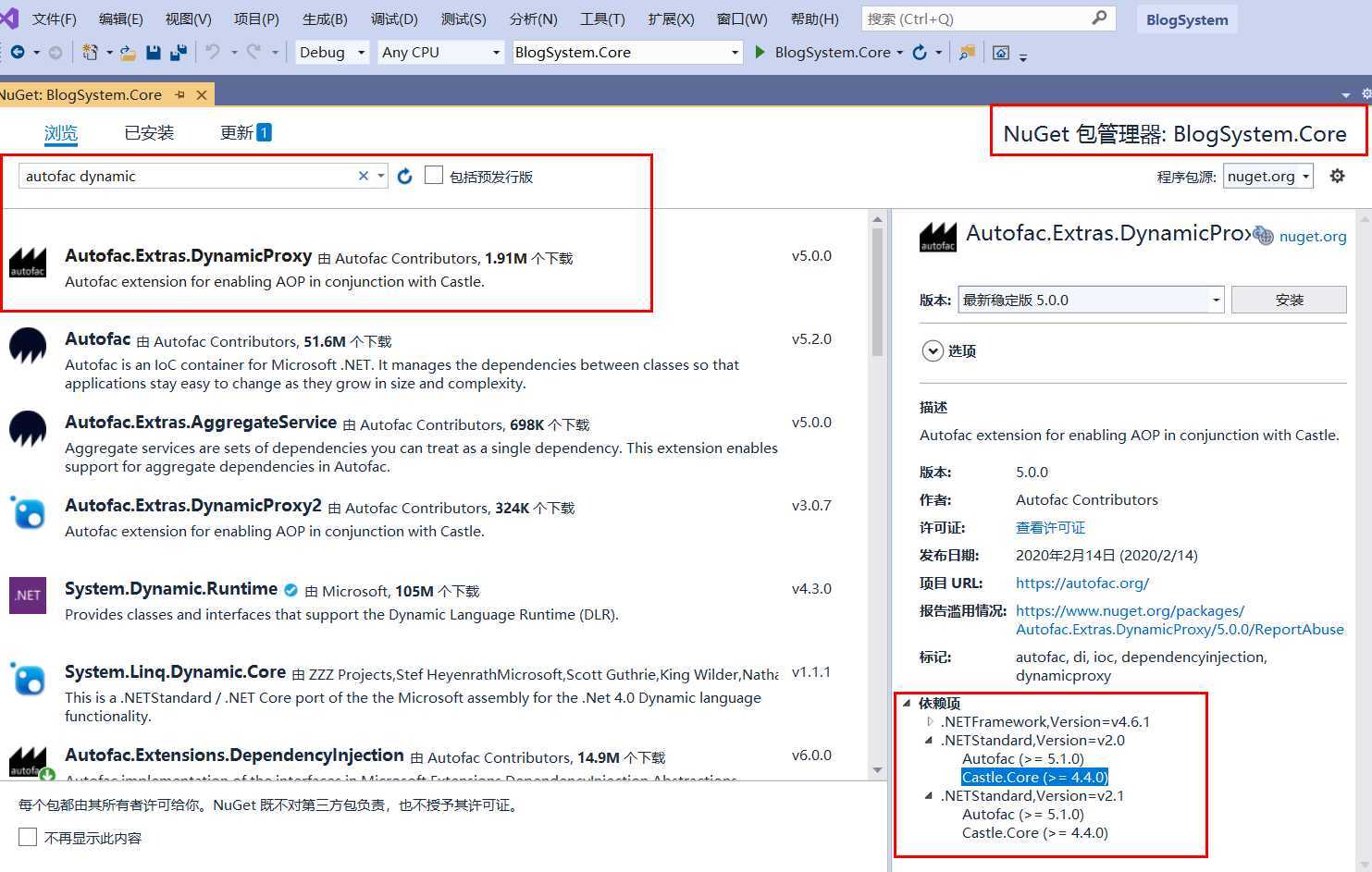Open the Any CPU platform dropdown
This screenshot has width=1372, height=872.
(441, 53)
